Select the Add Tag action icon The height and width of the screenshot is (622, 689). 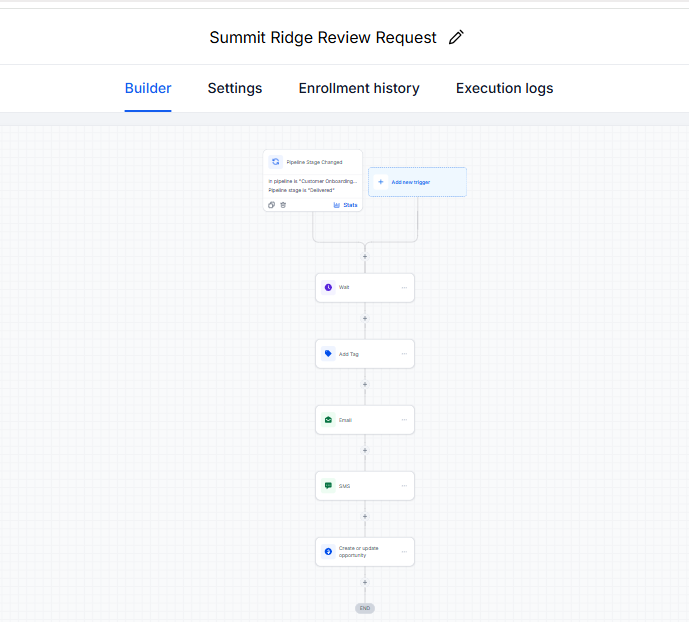pos(328,354)
